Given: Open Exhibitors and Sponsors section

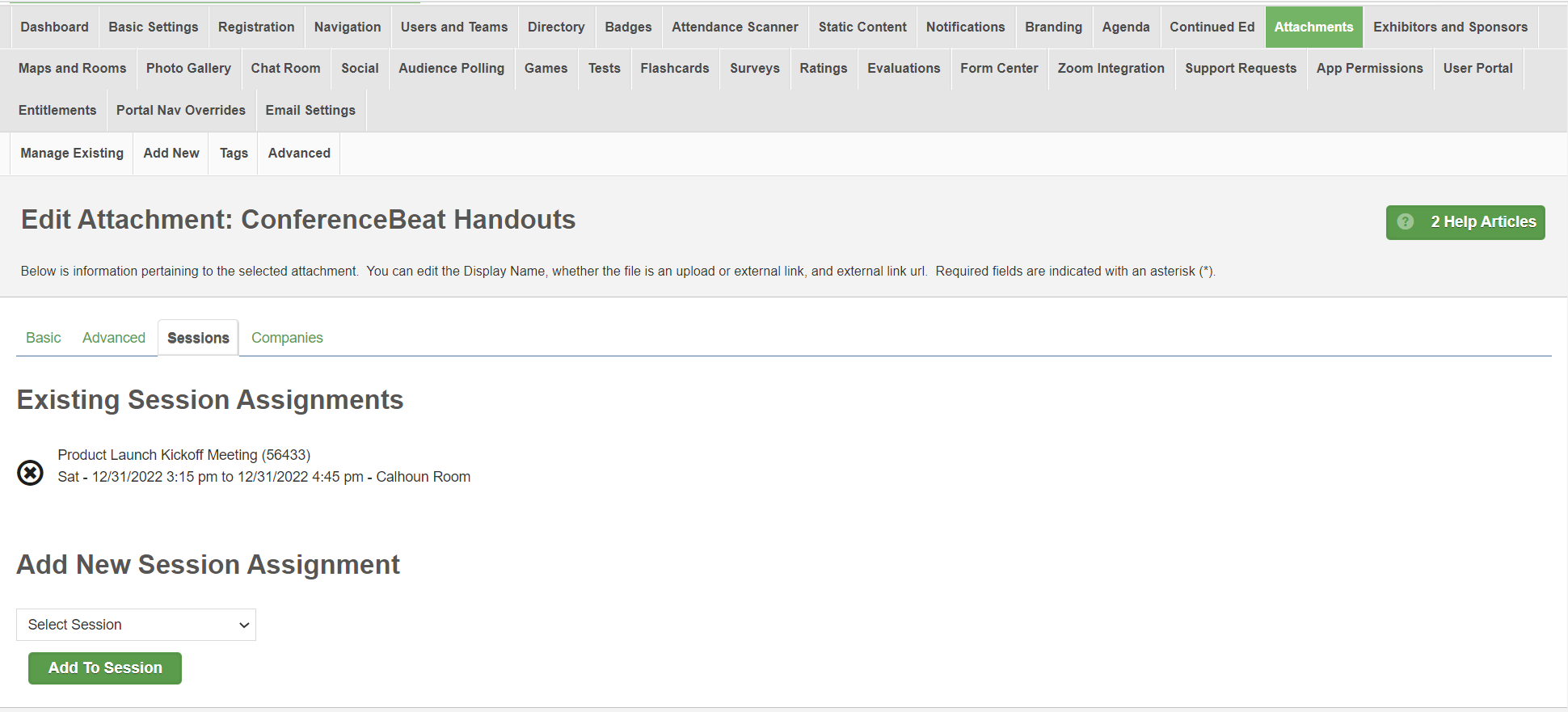Looking at the screenshot, I should pyautogui.click(x=1450, y=27).
